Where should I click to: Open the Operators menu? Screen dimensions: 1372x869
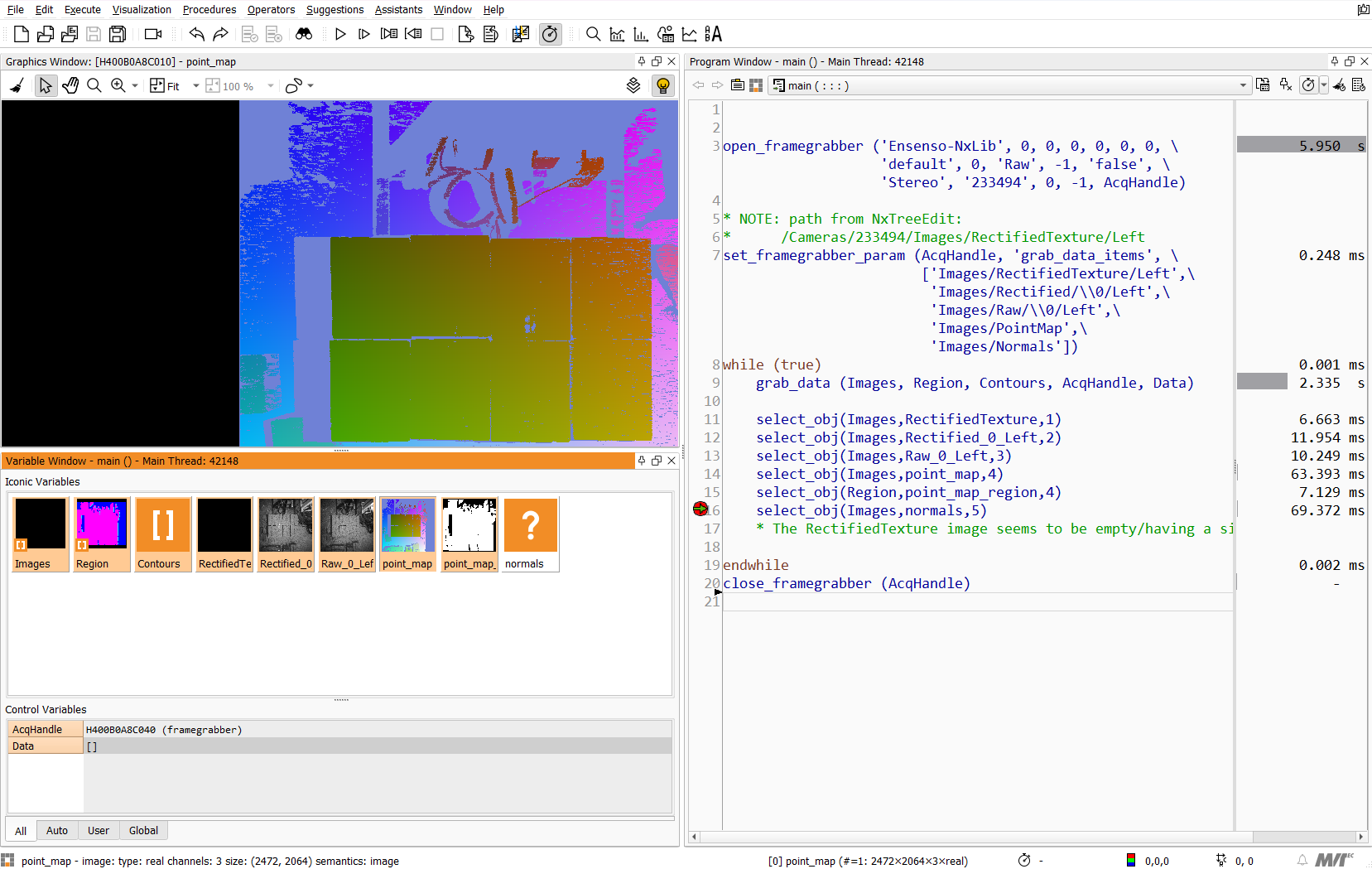271,9
